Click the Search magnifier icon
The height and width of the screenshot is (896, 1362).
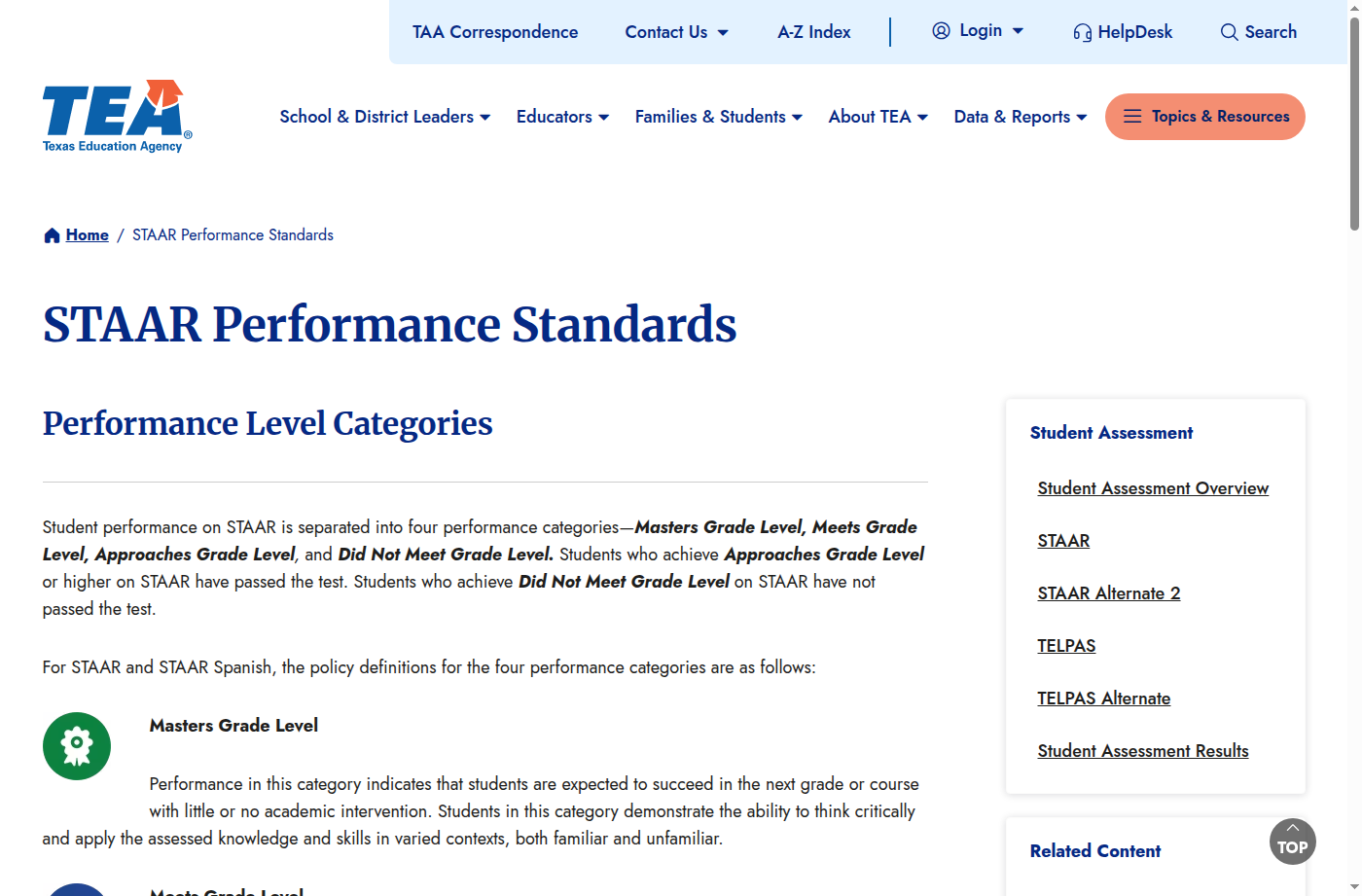[1230, 32]
